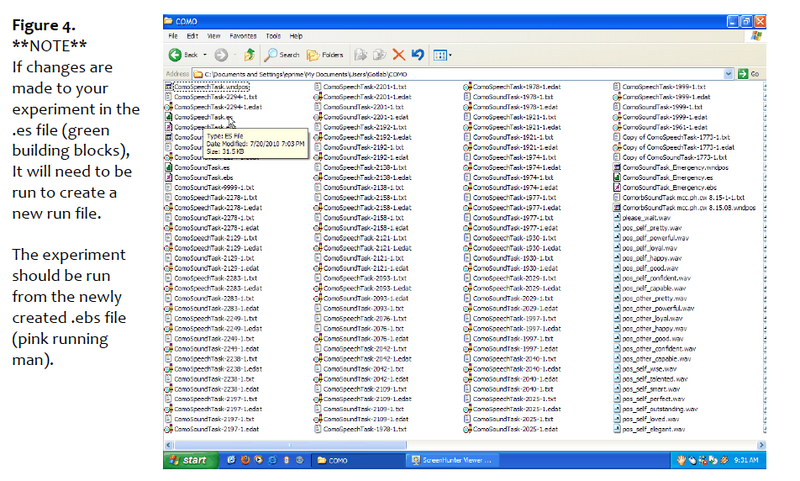Open the Windows Start button
Screen dimensions: 800x481
pos(190,460)
